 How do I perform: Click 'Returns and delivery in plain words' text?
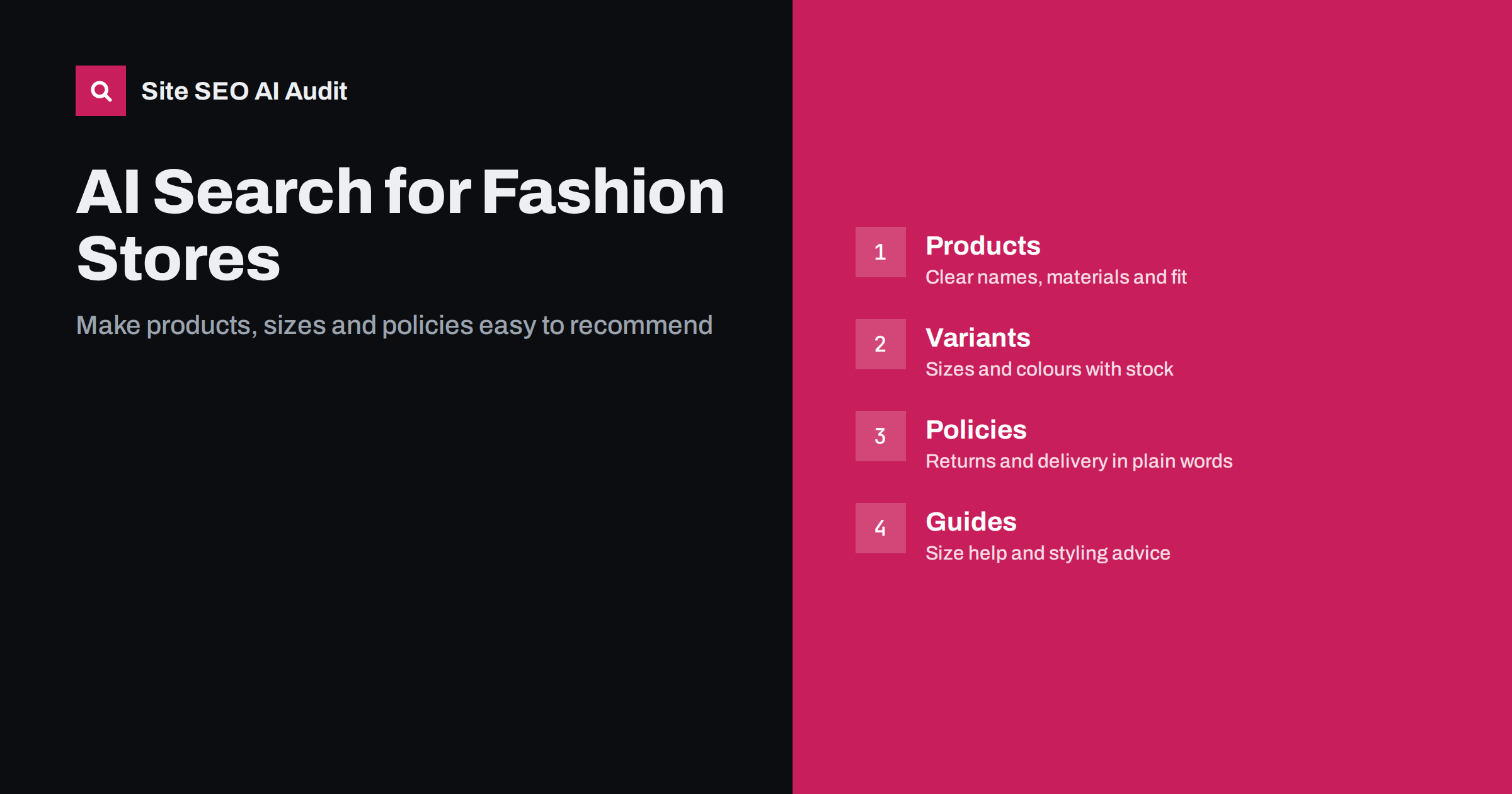click(x=1079, y=461)
